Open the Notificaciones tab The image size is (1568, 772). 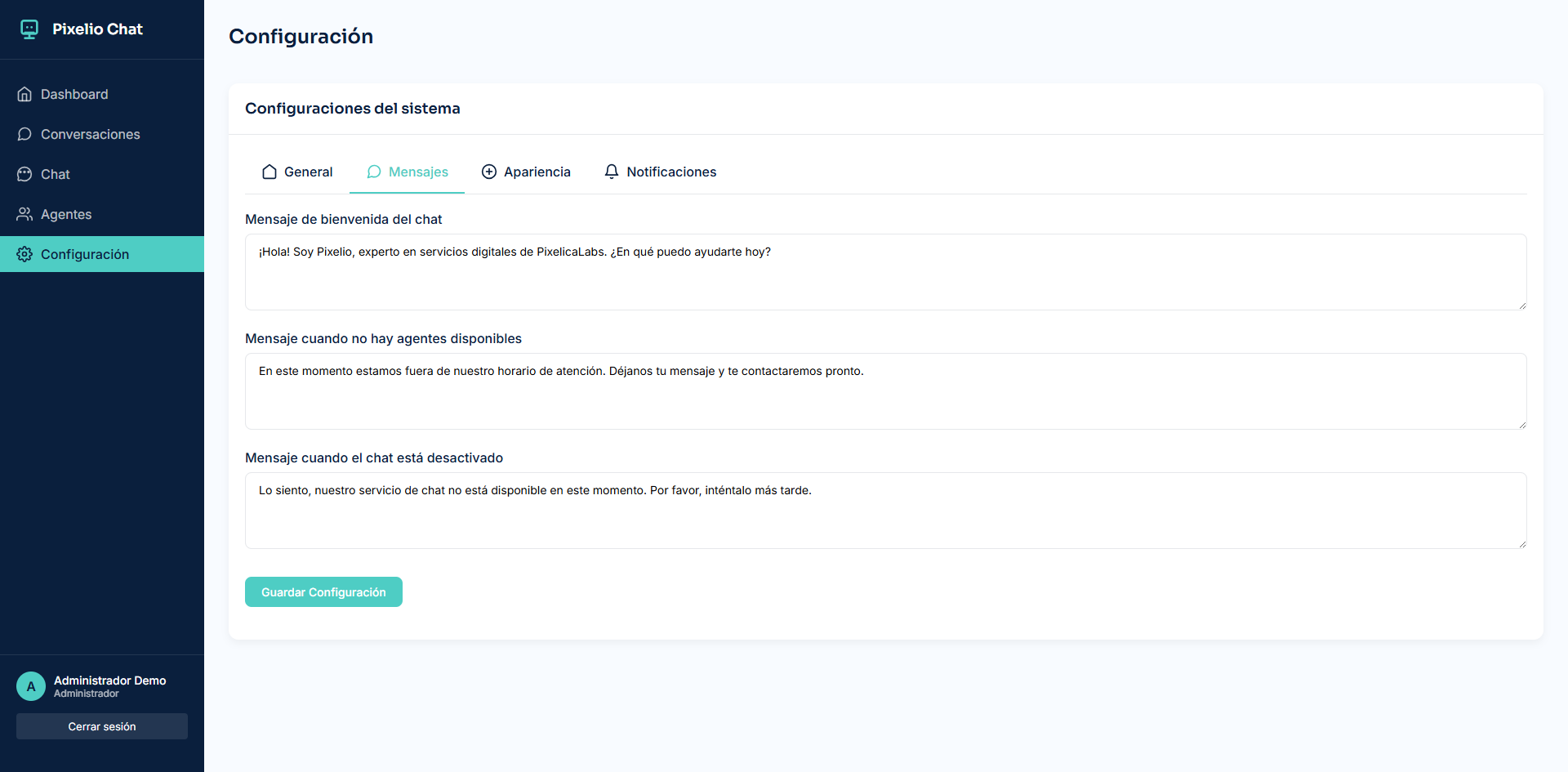pos(660,172)
